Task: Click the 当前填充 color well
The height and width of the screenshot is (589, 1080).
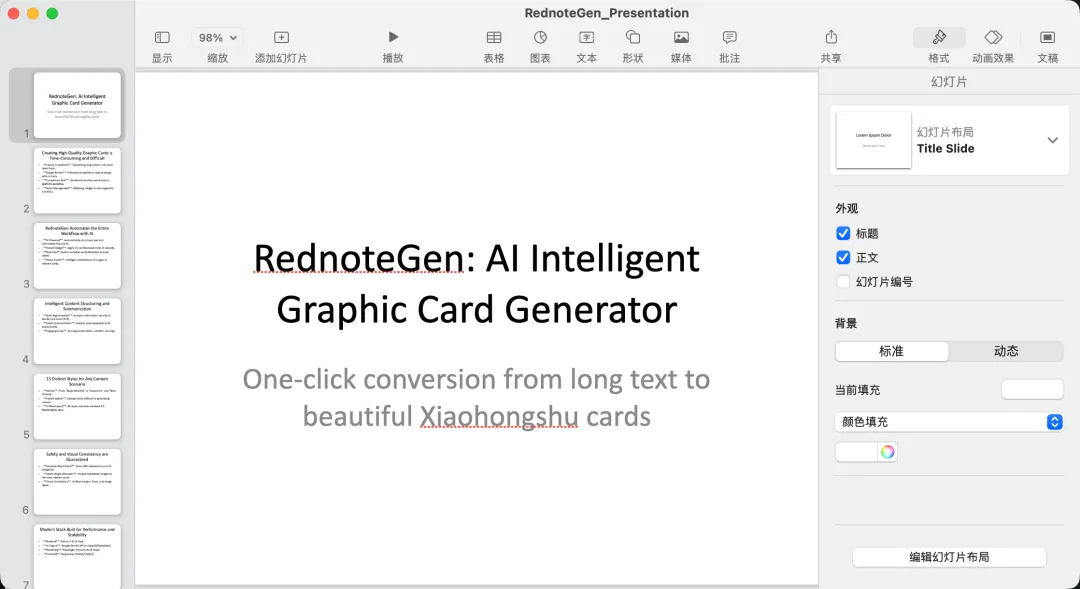Action: pos(1032,389)
